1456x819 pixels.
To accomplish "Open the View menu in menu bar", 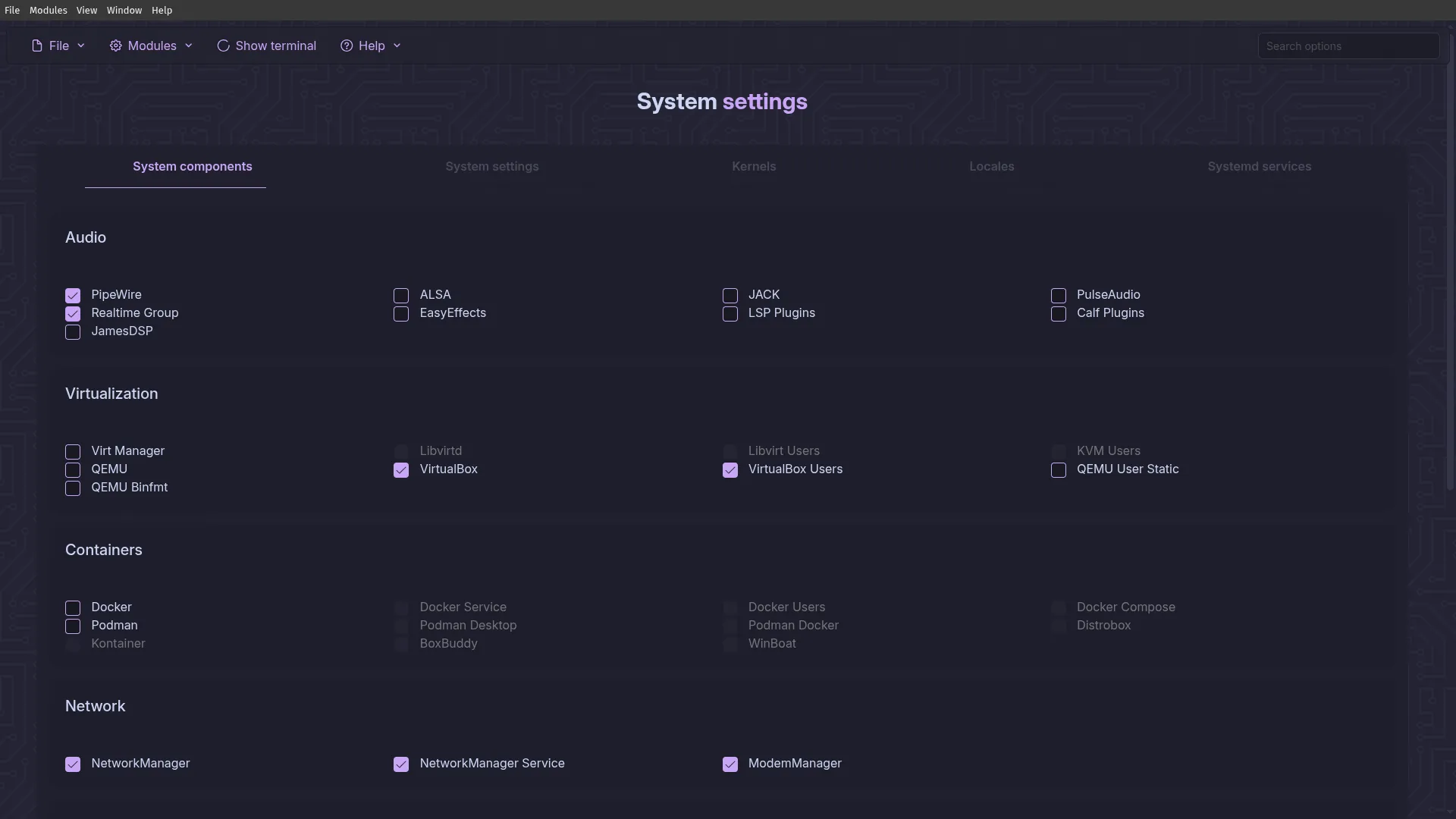I will pos(86,11).
